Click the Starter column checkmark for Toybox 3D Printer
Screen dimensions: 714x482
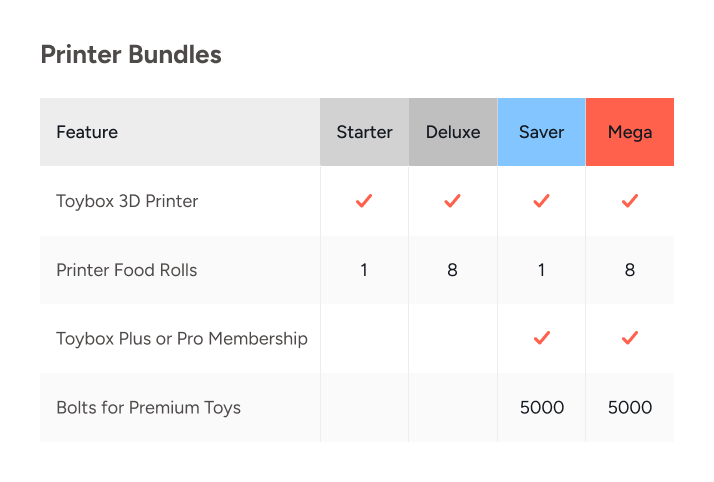364,201
